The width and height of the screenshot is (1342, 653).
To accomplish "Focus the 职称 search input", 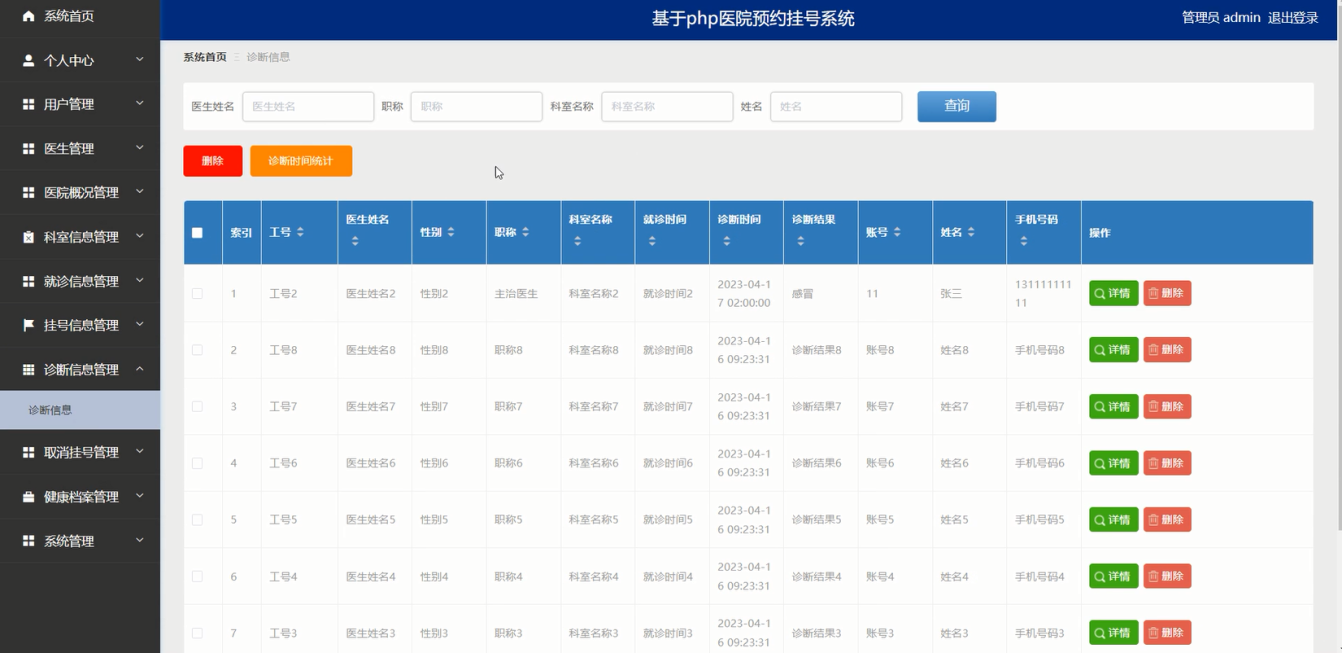I will pos(476,106).
